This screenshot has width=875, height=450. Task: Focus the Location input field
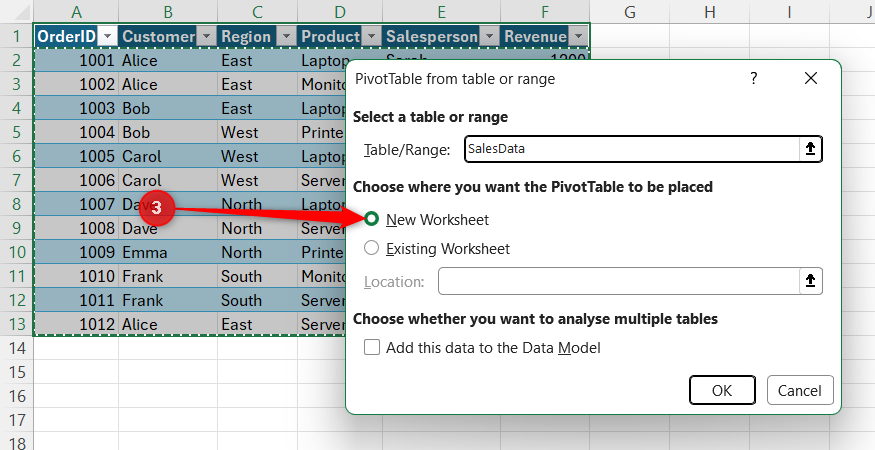click(619, 281)
